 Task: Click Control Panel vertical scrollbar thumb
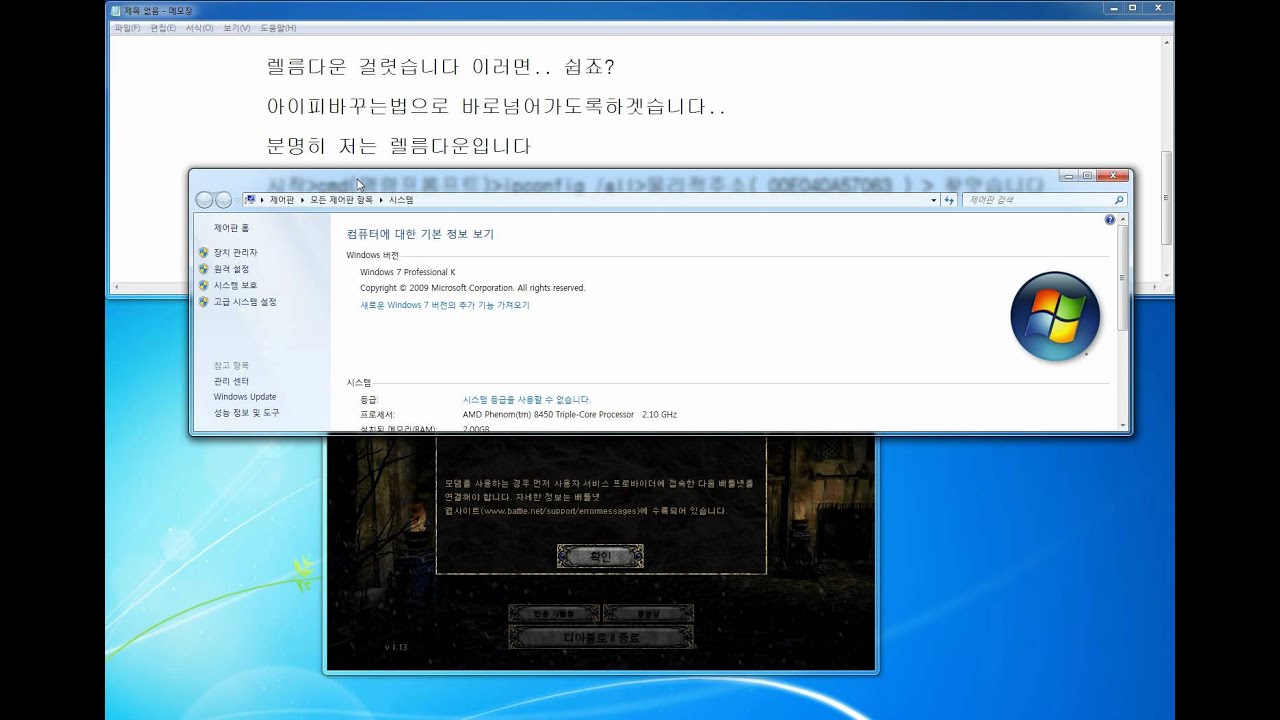point(1123,277)
